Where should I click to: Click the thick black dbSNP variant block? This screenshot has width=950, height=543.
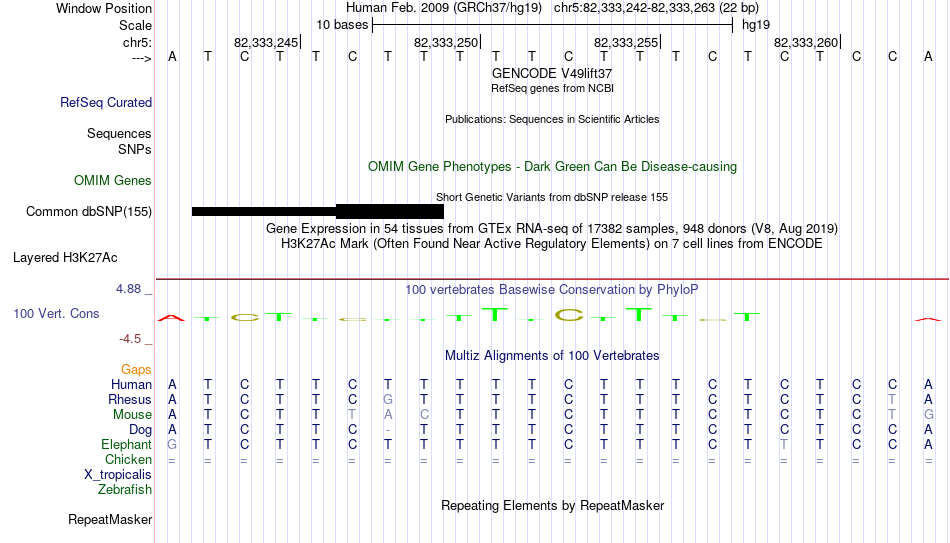pos(390,212)
